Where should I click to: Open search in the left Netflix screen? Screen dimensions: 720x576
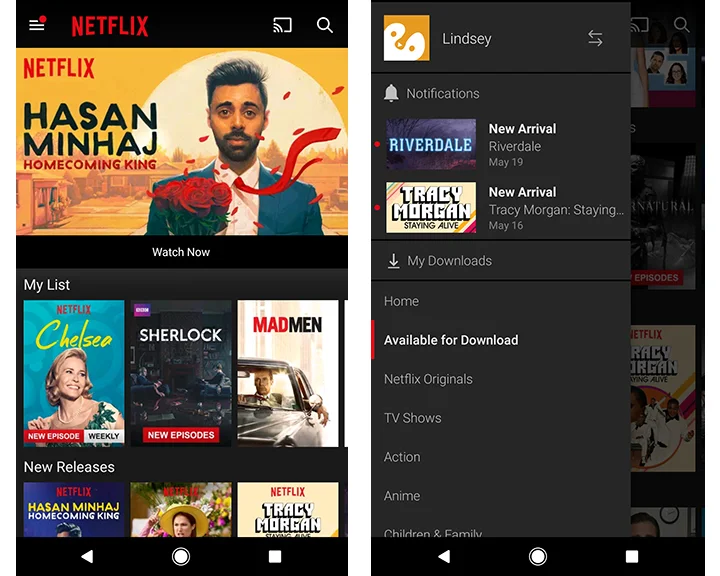[x=325, y=25]
